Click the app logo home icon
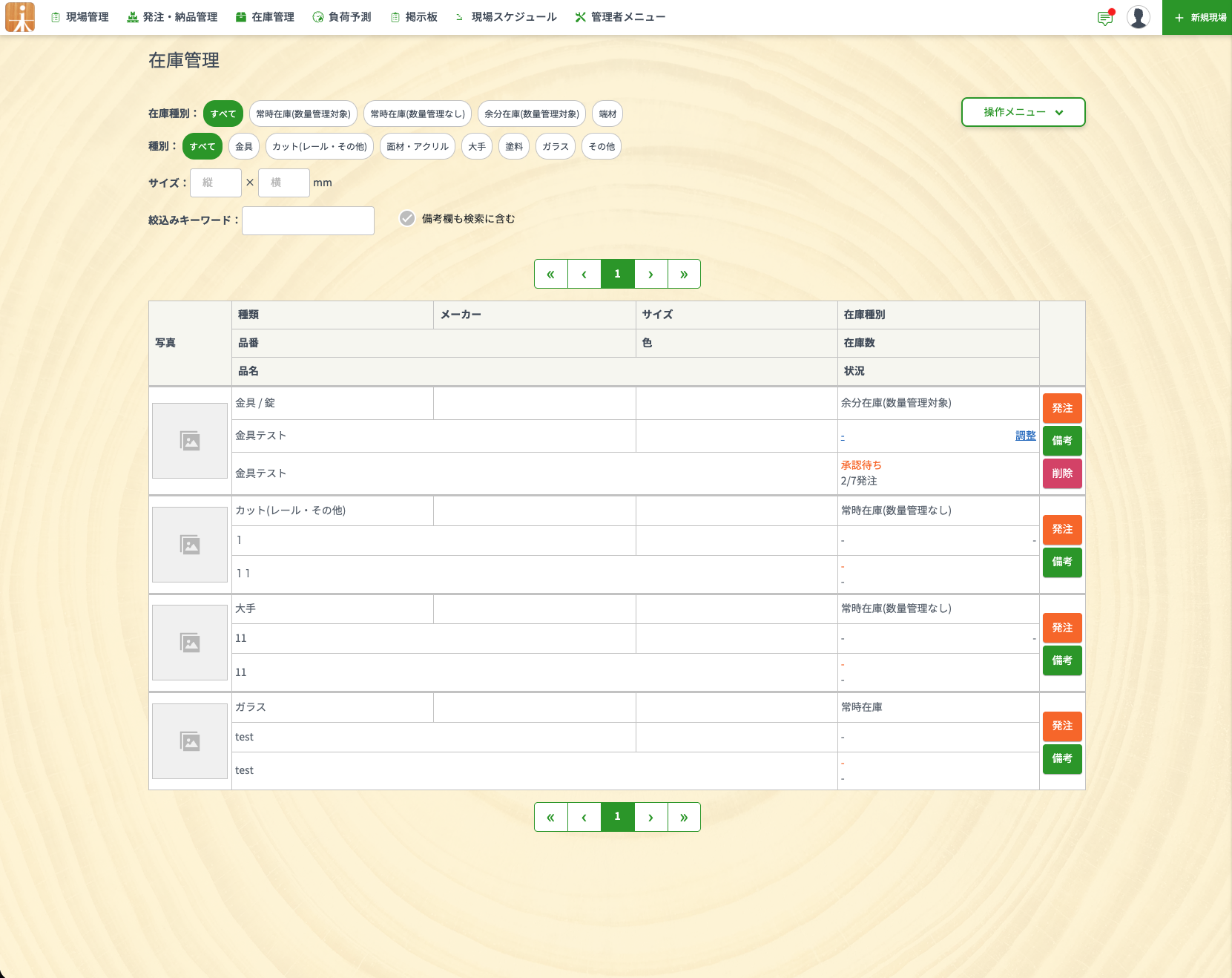 20,17
